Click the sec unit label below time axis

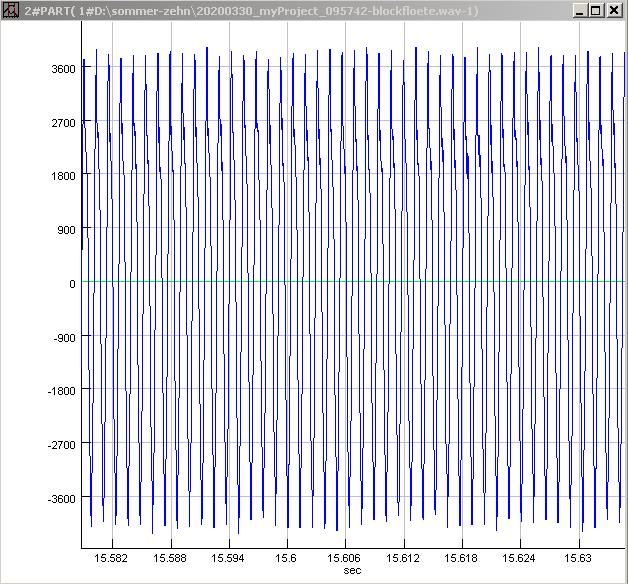point(352,570)
